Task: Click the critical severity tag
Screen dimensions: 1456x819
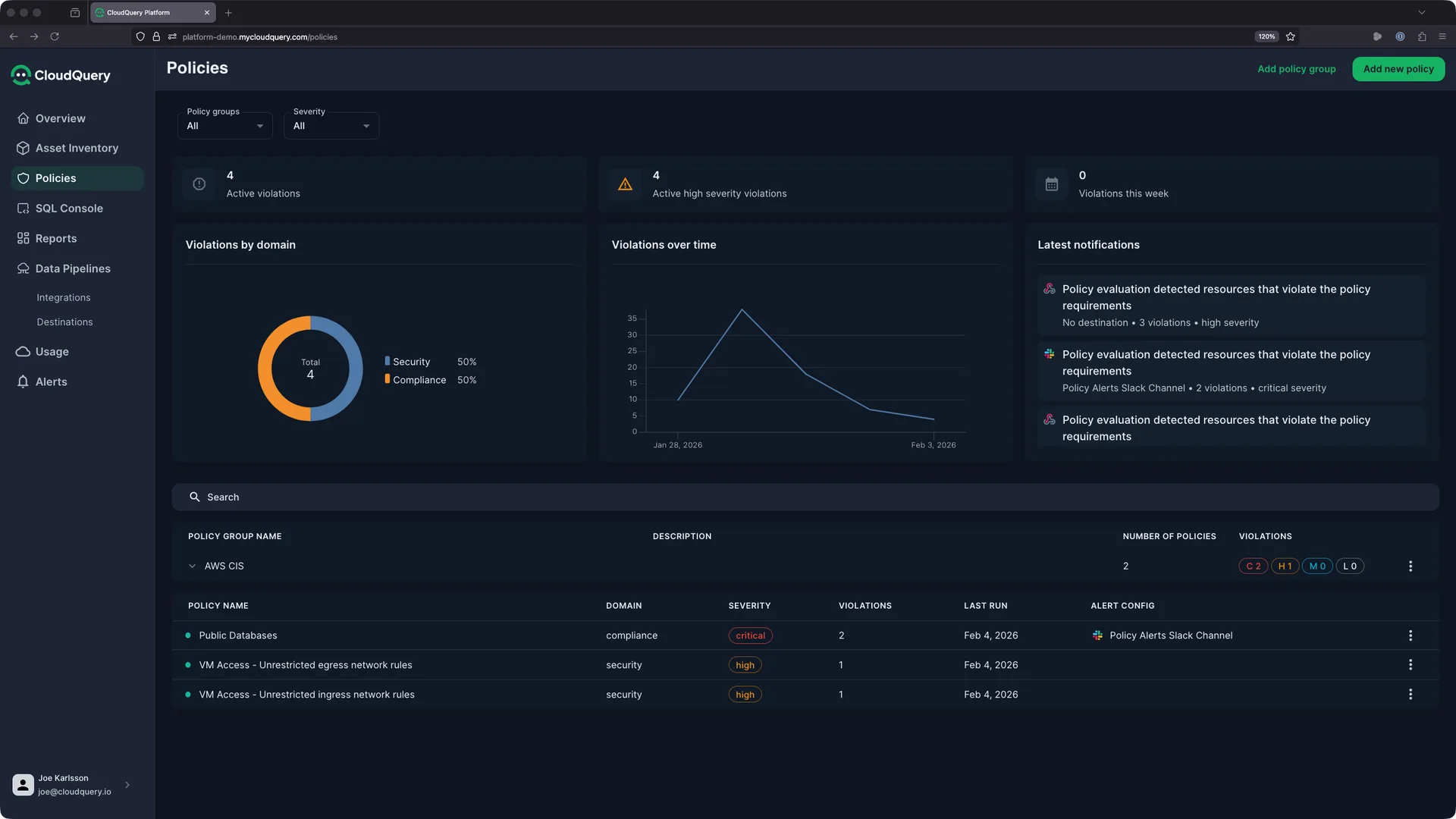Action: point(750,635)
